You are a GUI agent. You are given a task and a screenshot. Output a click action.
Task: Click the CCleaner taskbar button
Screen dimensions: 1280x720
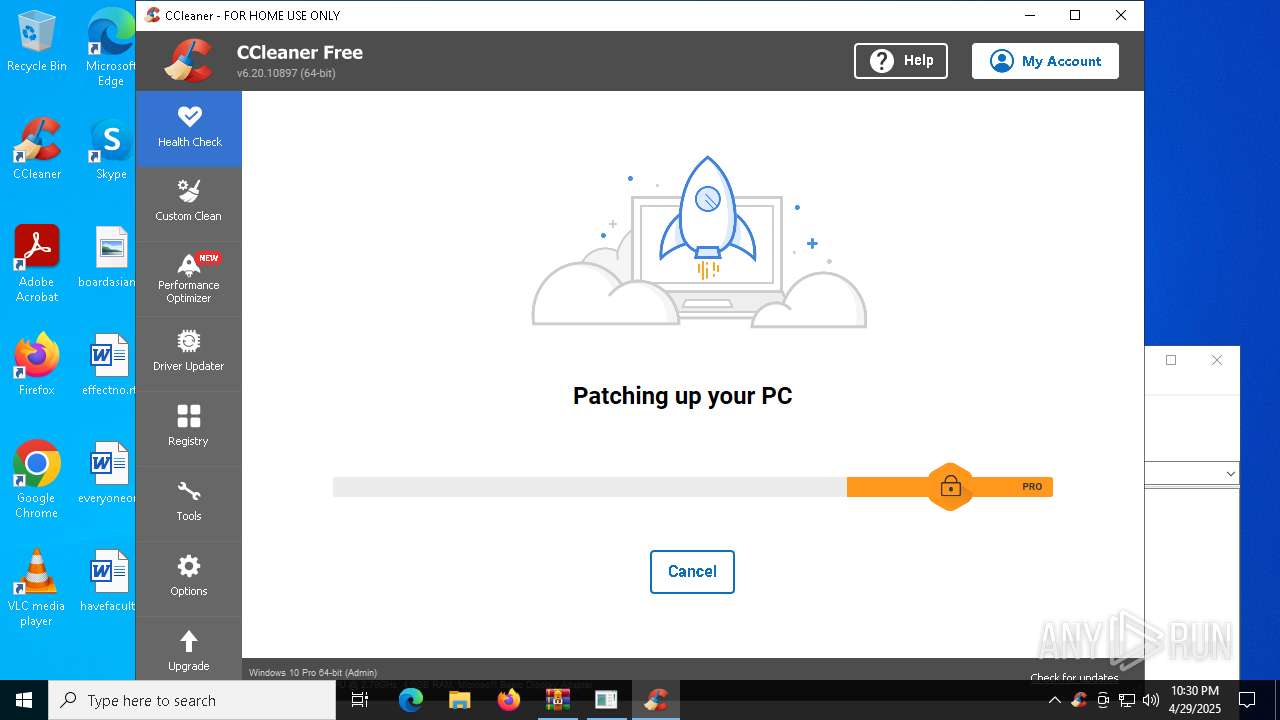656,700
